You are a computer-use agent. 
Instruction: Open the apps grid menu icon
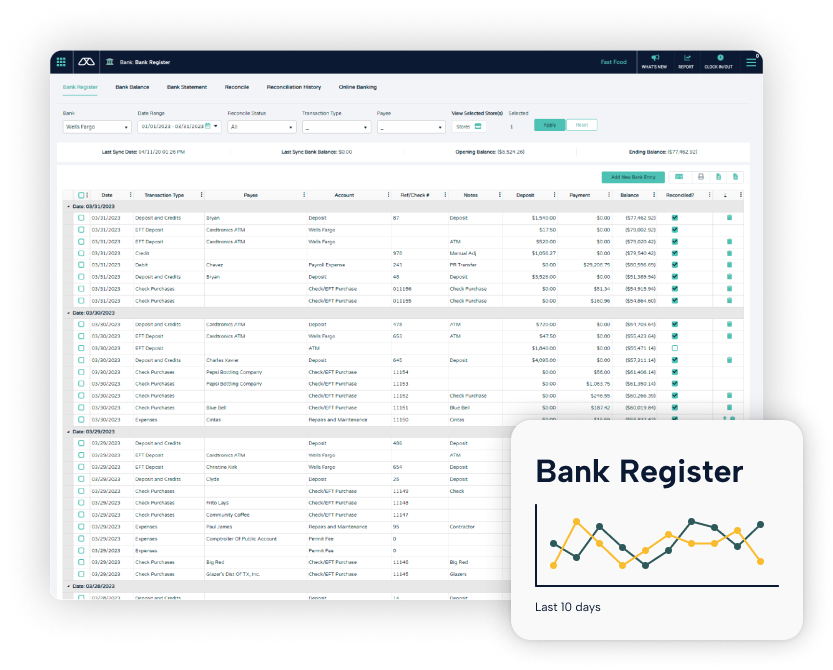click(x=61, y=62)
